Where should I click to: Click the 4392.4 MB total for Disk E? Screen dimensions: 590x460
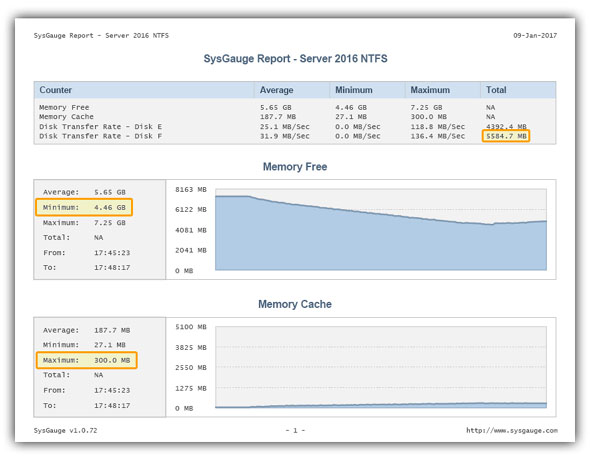point(506,126)
